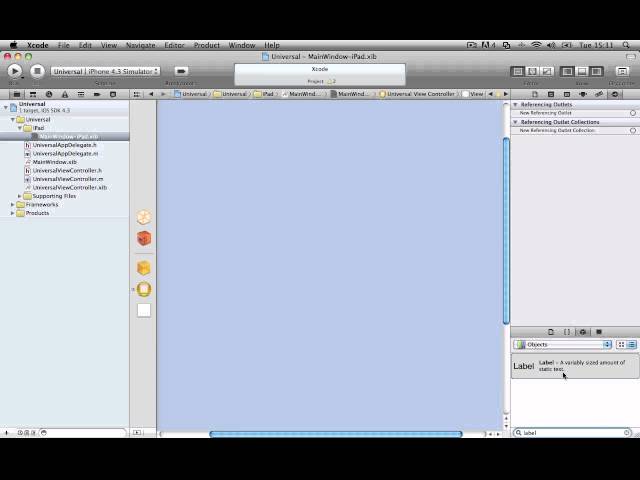Open the Identity inspector tab
640x480 pixels.
click(x=551, y=94)
